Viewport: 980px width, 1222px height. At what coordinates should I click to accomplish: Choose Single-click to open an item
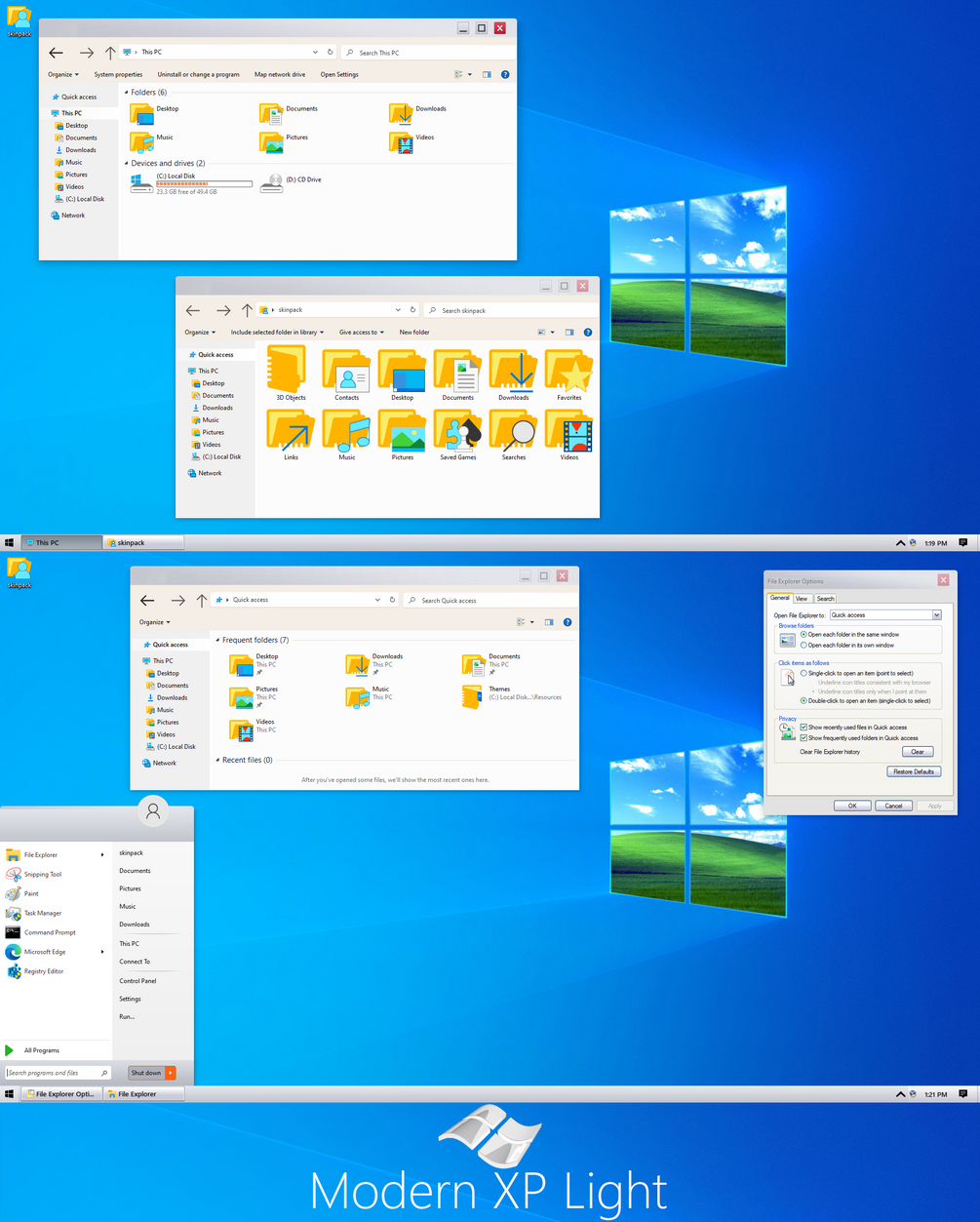(857, 673)
